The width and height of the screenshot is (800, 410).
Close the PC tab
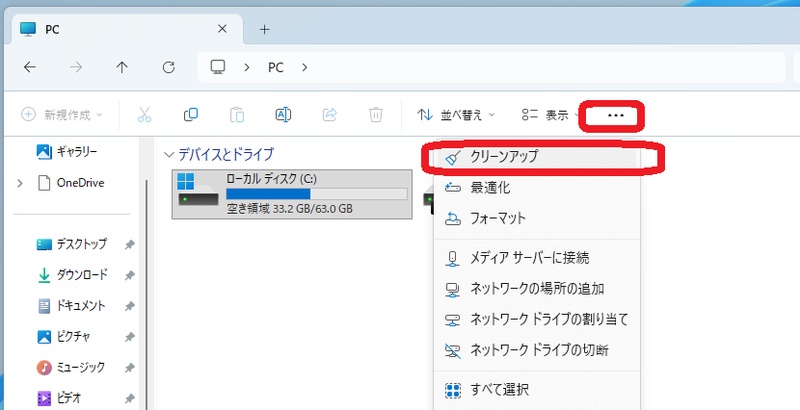(x=222, y=29)
